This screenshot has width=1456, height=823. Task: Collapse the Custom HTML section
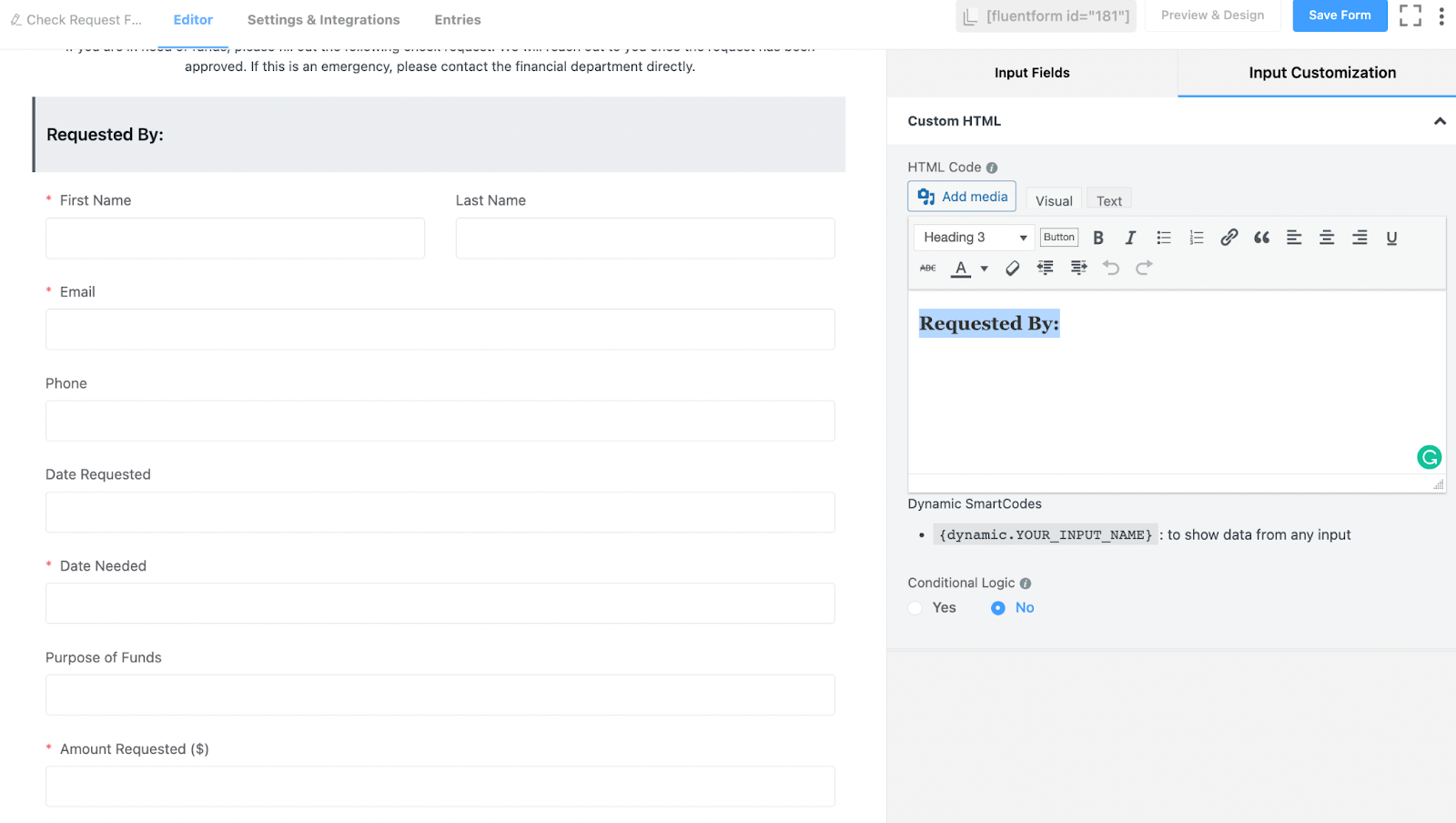[x=1440, y=121]
